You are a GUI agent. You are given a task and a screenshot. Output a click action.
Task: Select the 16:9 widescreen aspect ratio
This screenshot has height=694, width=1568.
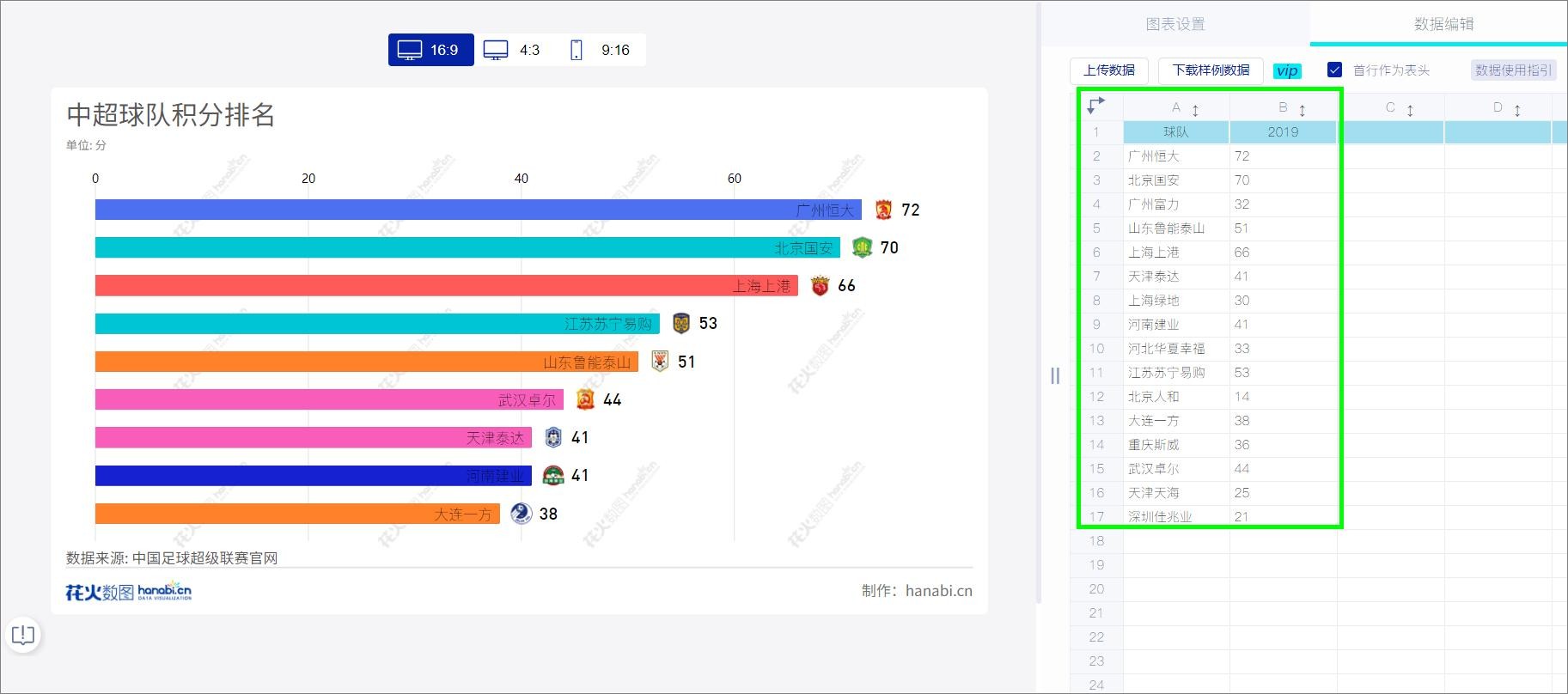pyautogui.click(x=430, y=50)
